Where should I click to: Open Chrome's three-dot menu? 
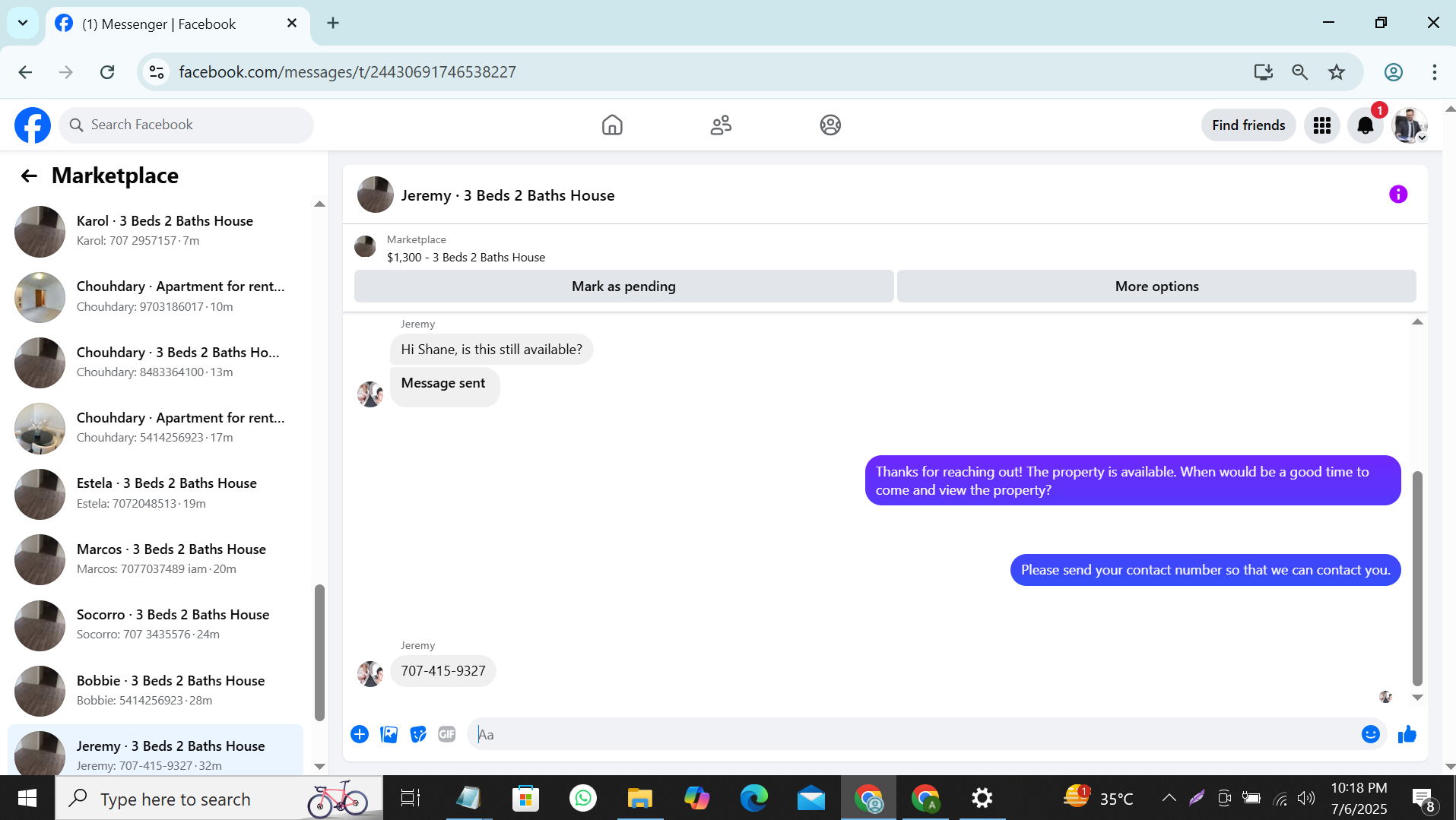point(1435,72)
